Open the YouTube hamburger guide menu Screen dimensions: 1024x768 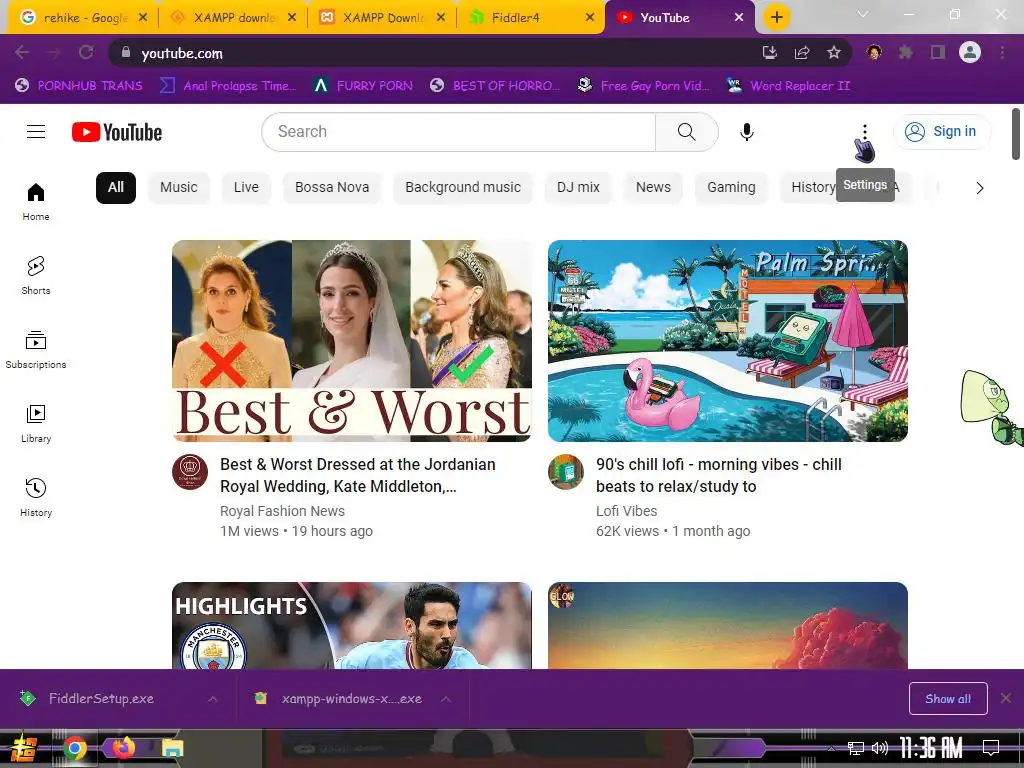pos(36,132)
